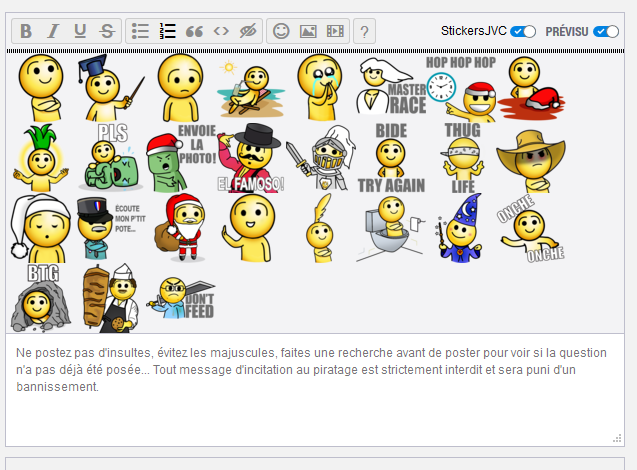Insert a numbered list
This screenshot has width=637, height=470.
click(x=168, y=31)
